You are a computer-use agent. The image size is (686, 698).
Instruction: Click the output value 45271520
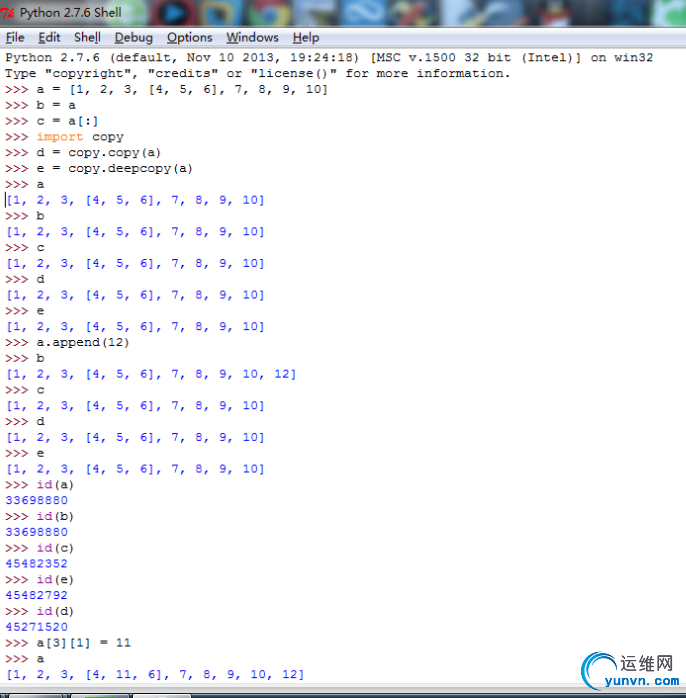(x=37, y=627)
